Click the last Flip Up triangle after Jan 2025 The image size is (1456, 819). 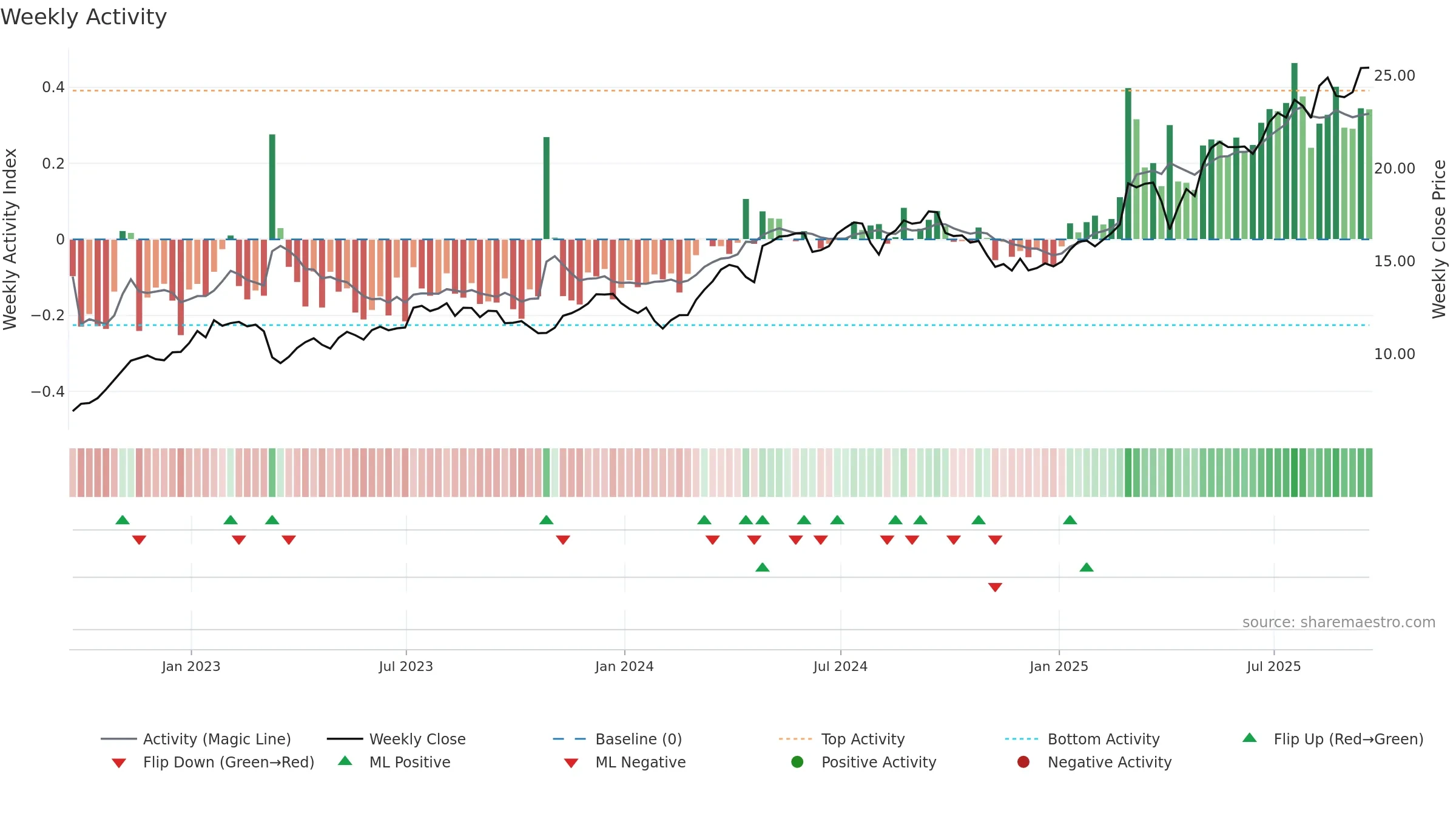click(1070, 520)
